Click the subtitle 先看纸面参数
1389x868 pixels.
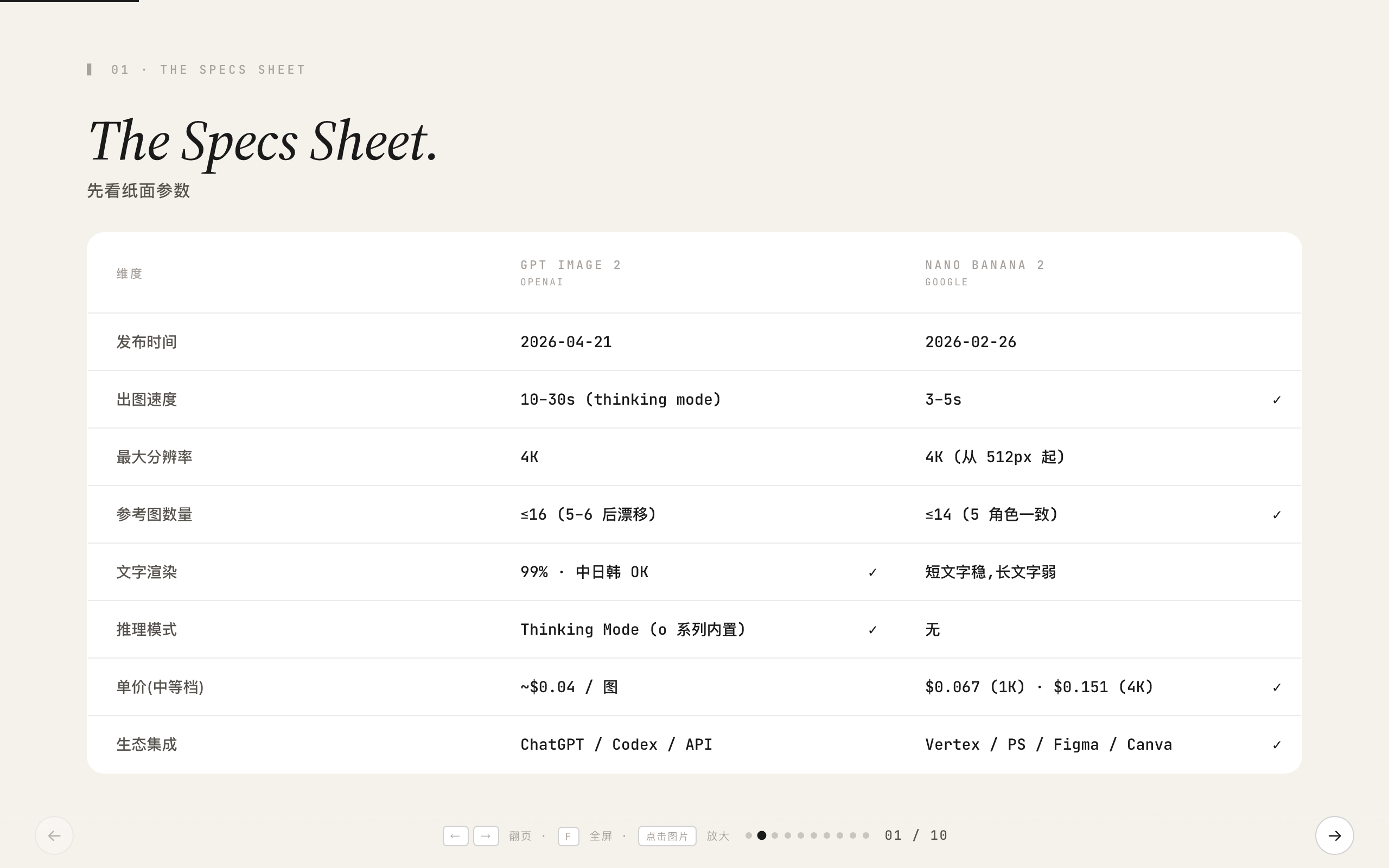click(138, 190)
